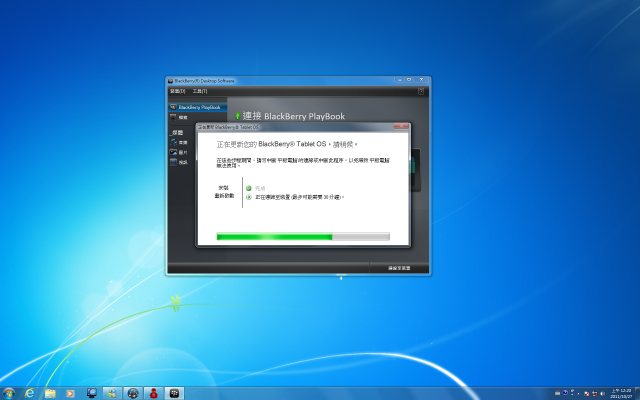Screen dimensions: 640x400
Task: Open the videos section with film icon
Action: (x=179, y=162)
